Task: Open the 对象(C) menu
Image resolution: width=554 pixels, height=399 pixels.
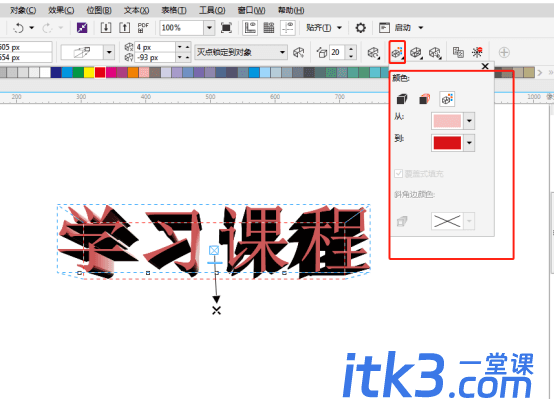Action: point(23,10)
